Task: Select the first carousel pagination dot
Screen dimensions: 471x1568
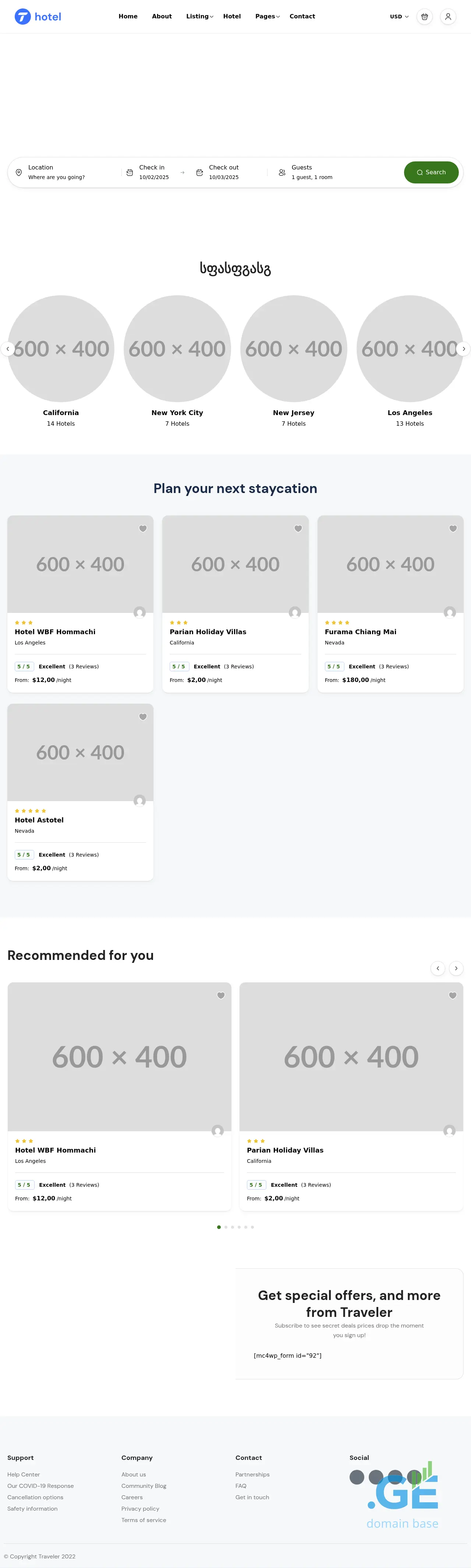Action: [219, 1227]
